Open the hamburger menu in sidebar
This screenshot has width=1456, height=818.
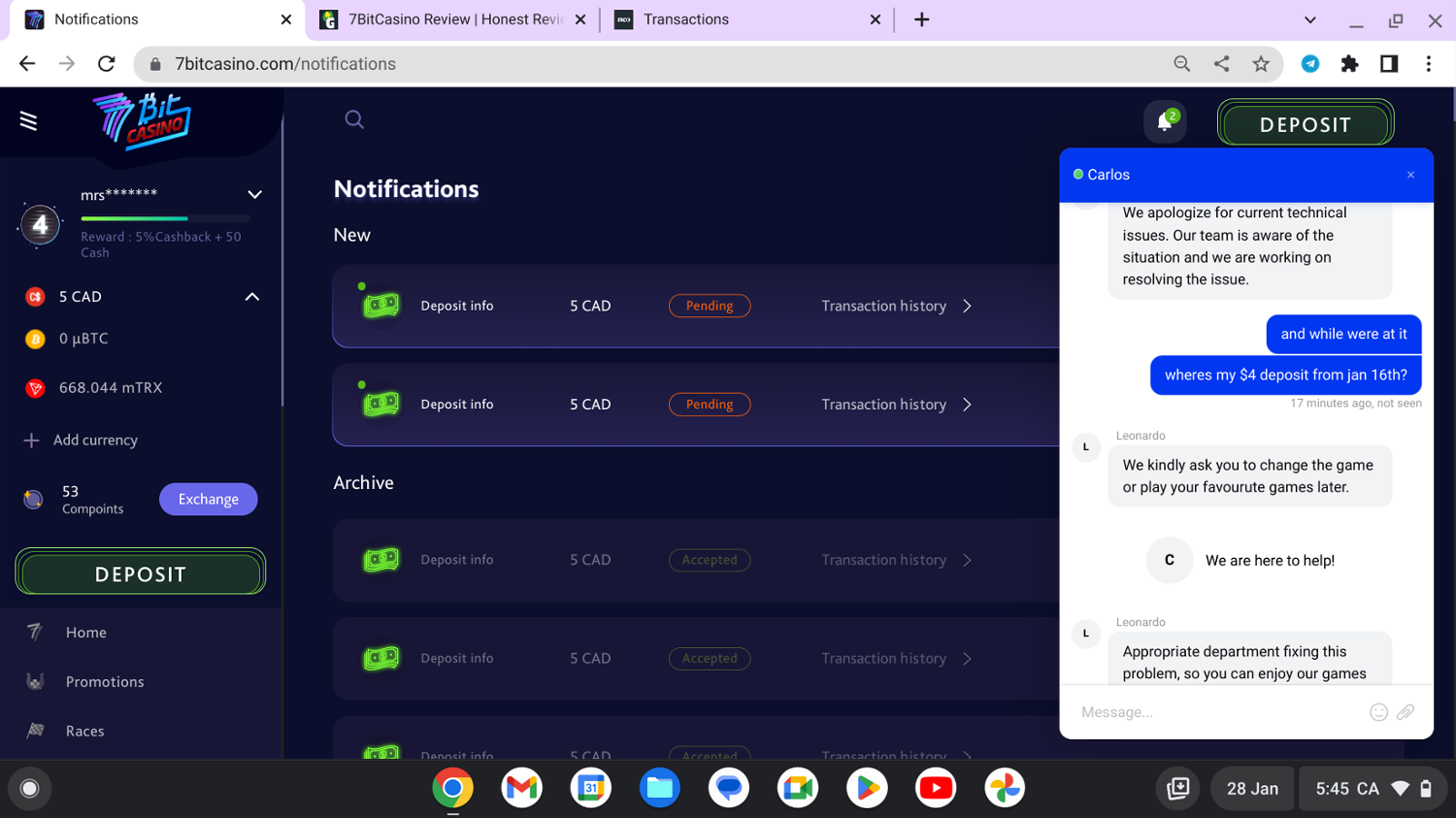28,121
